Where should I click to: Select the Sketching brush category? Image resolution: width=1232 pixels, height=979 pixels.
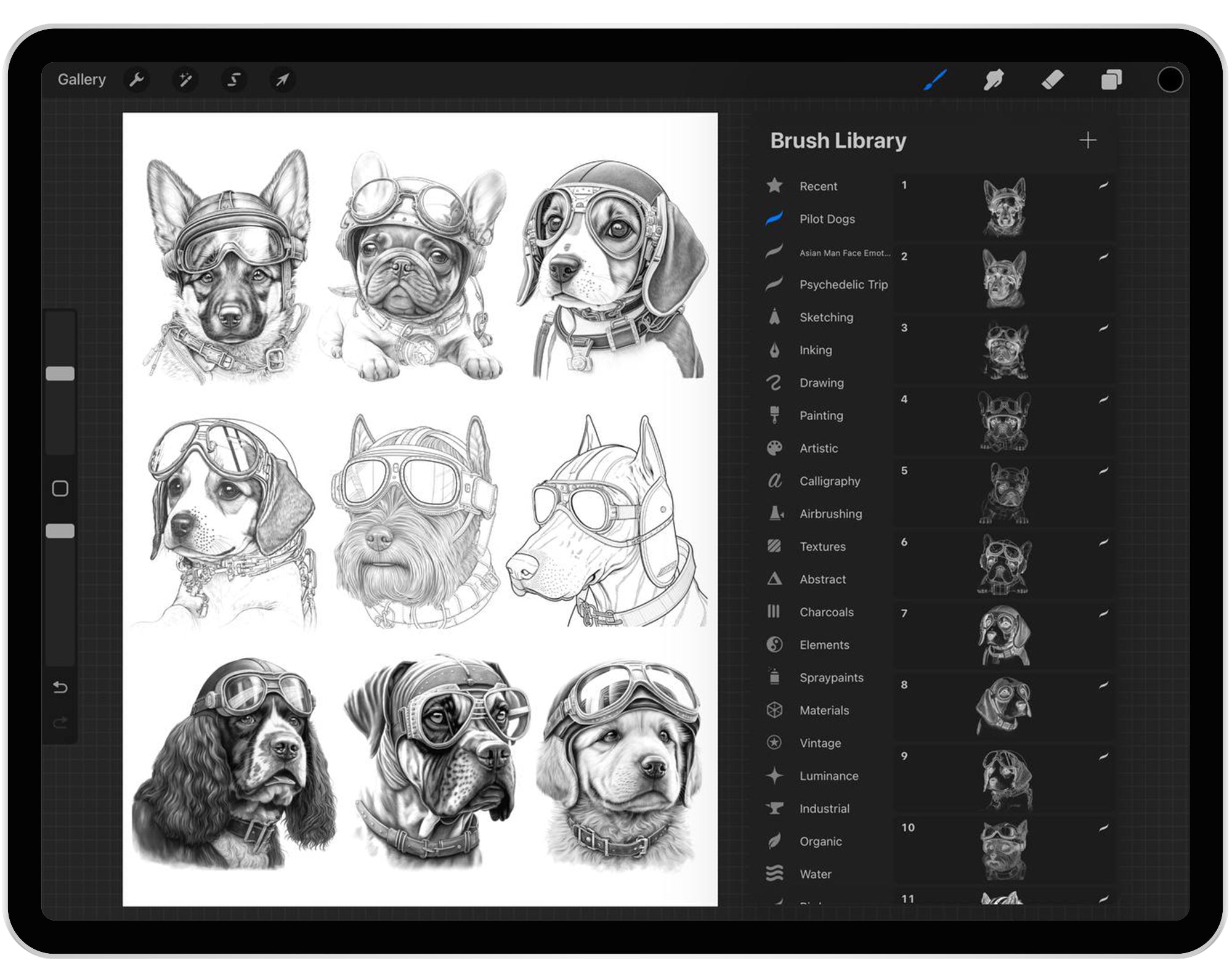[826, 317]
